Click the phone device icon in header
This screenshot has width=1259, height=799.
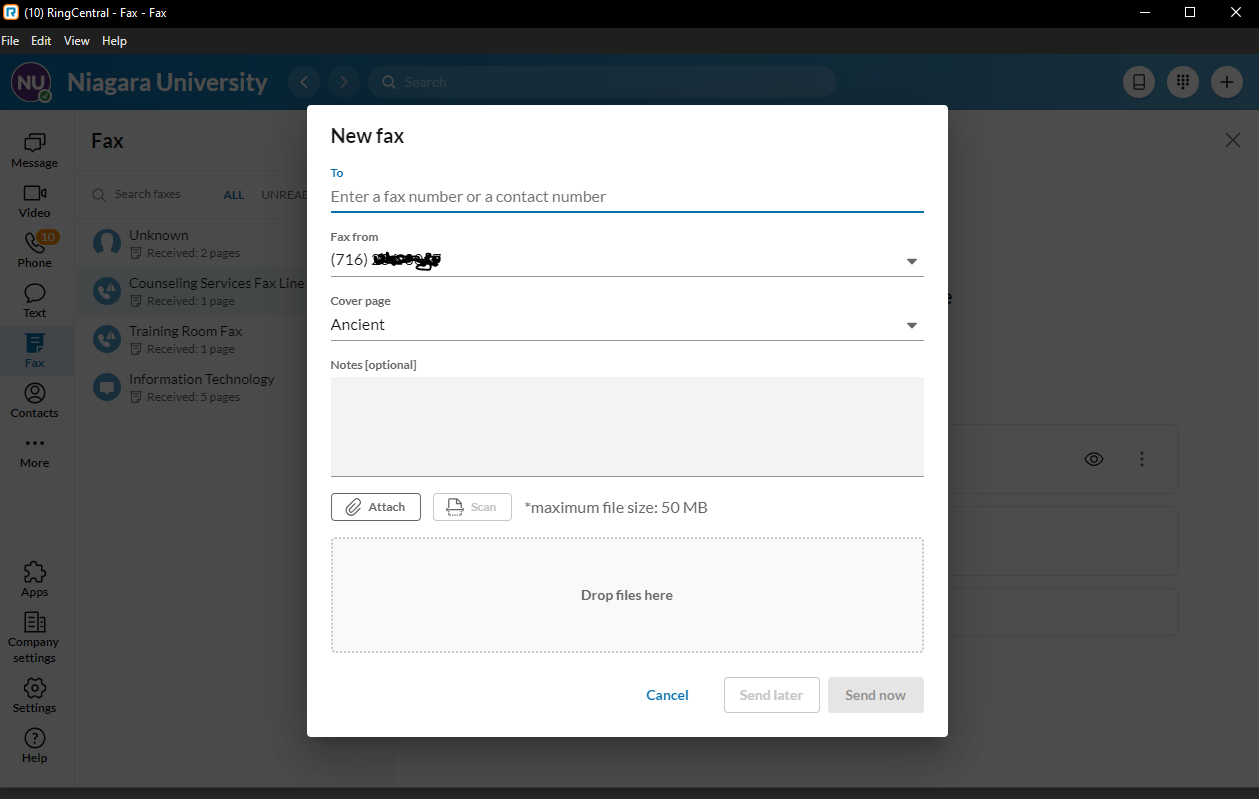coord(1139,82)
